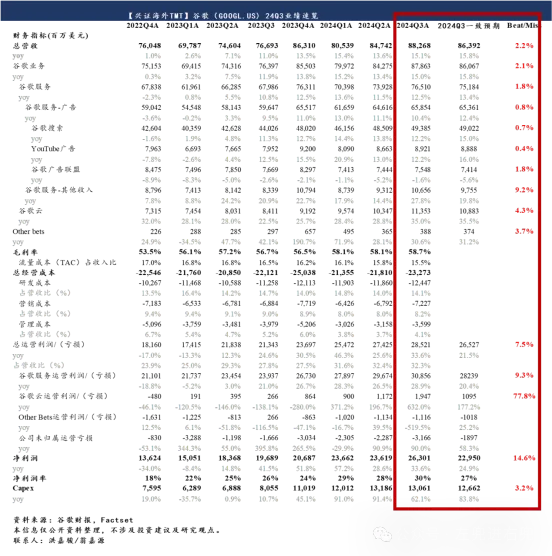The width and height of the screenshot is (552, 556).
Task: Select the 总经营成本 row label
Action: click(x=34, y=273)
